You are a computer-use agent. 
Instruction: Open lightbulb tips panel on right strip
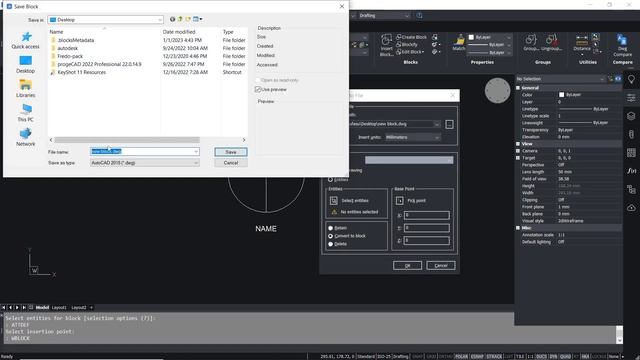pos(631,80)
